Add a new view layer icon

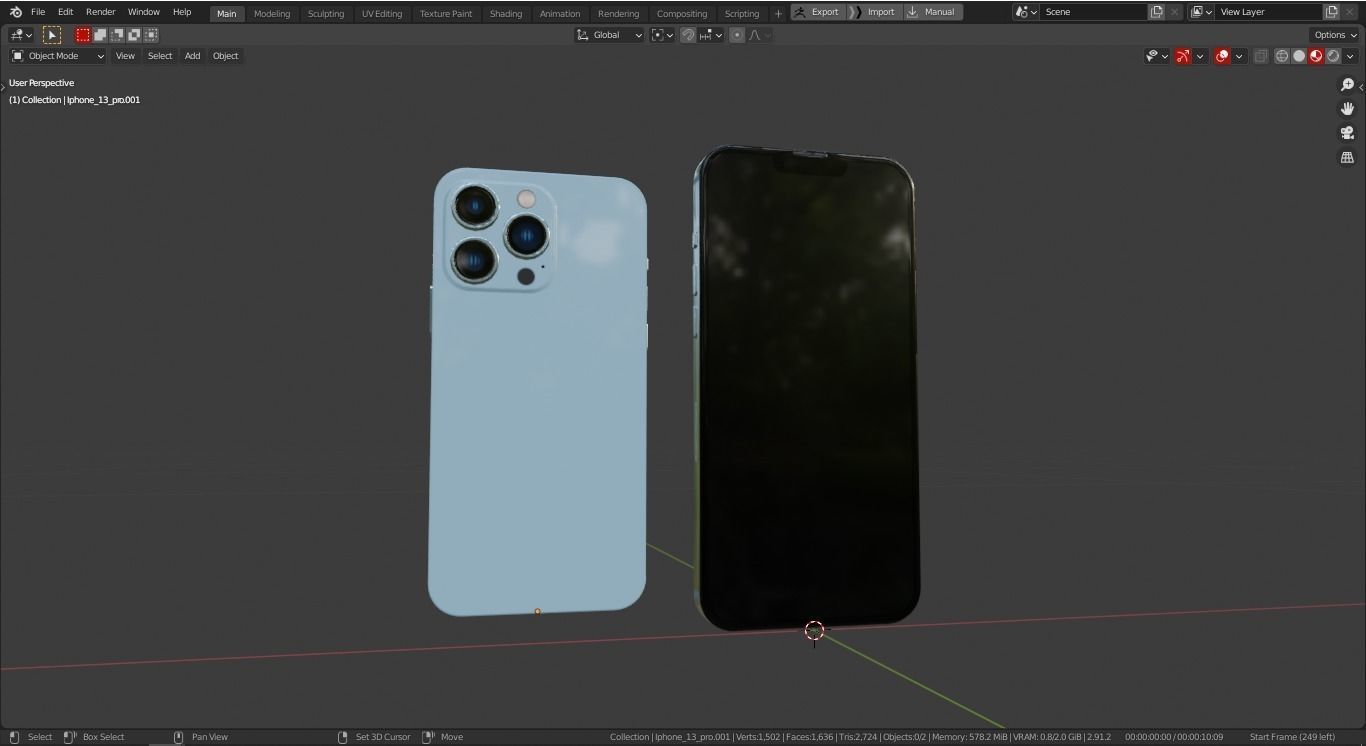point(1332,12)
